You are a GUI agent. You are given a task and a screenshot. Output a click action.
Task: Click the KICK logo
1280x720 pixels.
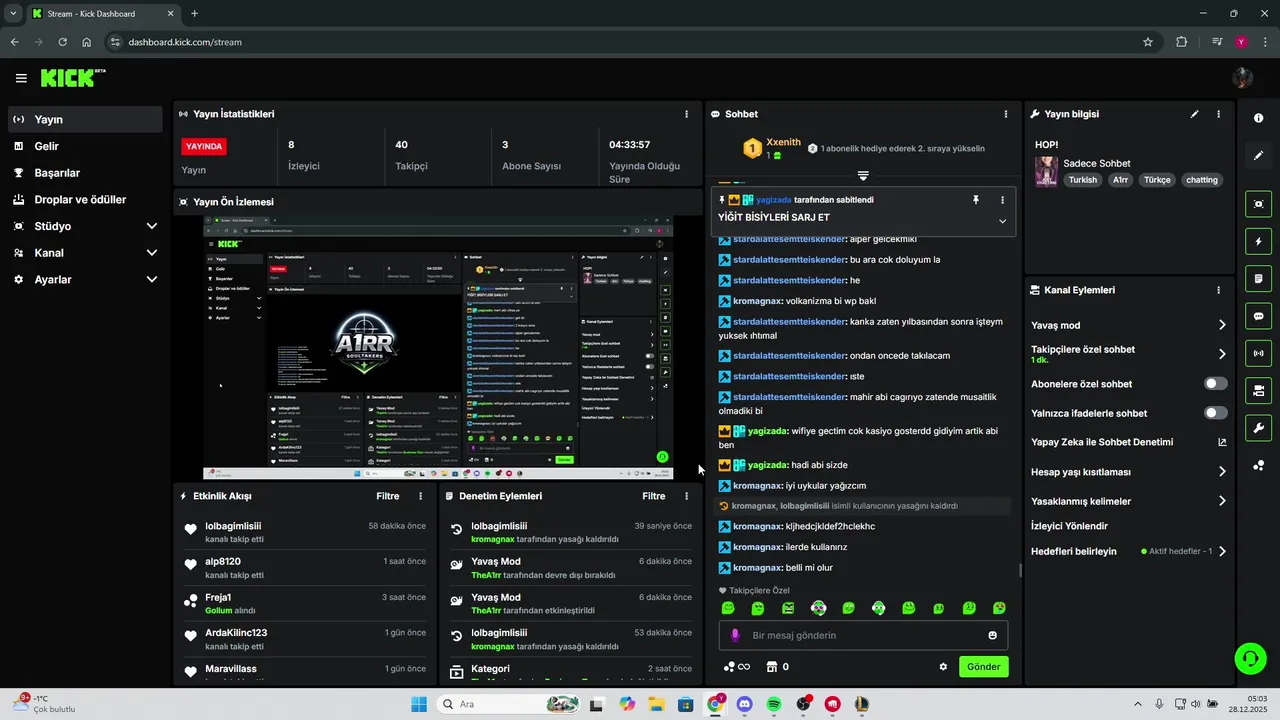coord(72,78)
